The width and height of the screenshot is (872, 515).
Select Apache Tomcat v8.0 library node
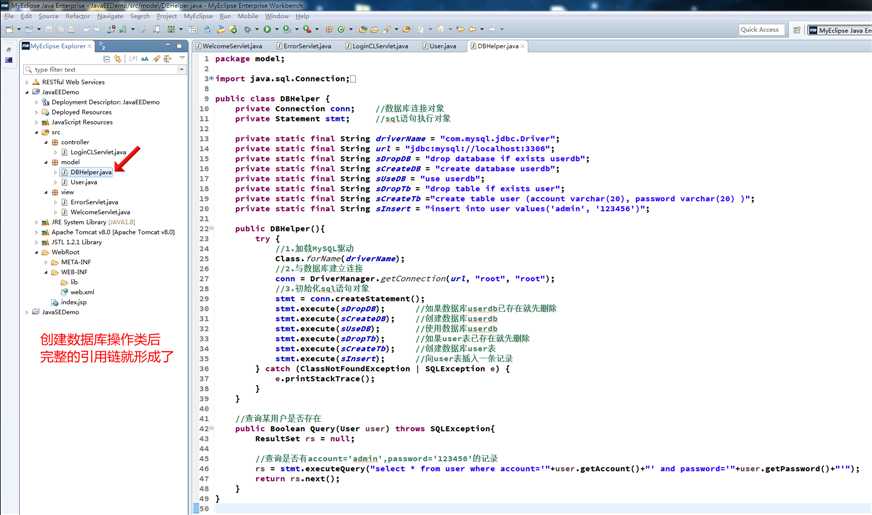pyautogui.click(x=108, y=232)
